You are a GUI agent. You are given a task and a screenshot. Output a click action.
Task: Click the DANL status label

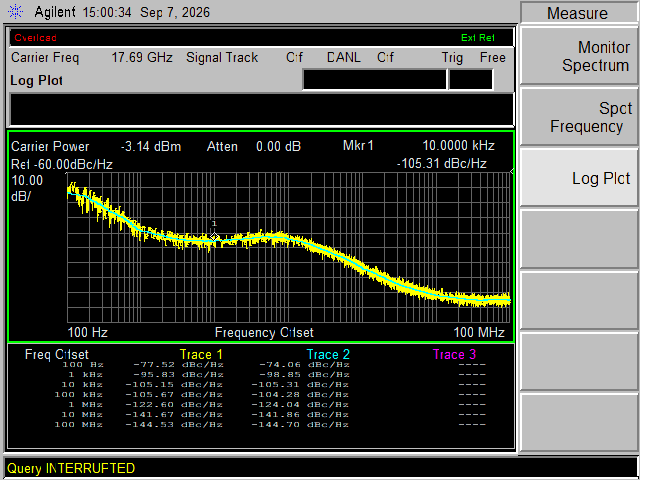(343, 57)
